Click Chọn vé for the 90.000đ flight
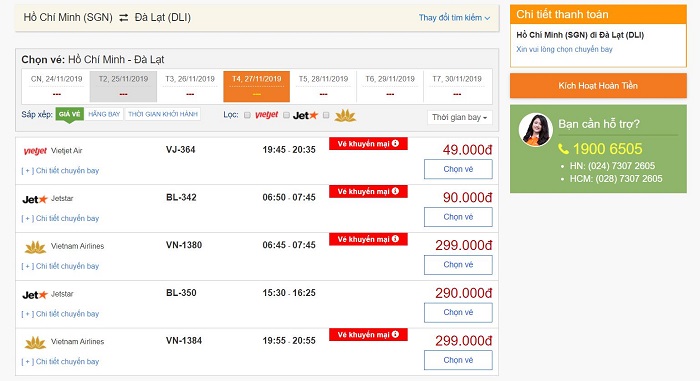 pyautogui.click(x=458, y=217)
